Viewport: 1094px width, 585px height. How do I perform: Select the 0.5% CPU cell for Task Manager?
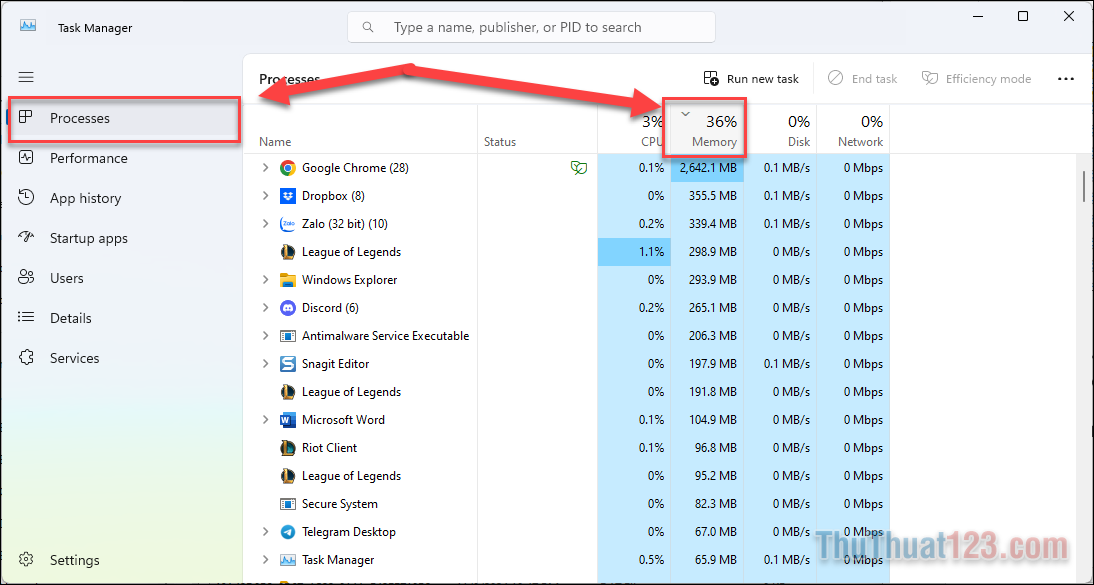coord(634,560)
